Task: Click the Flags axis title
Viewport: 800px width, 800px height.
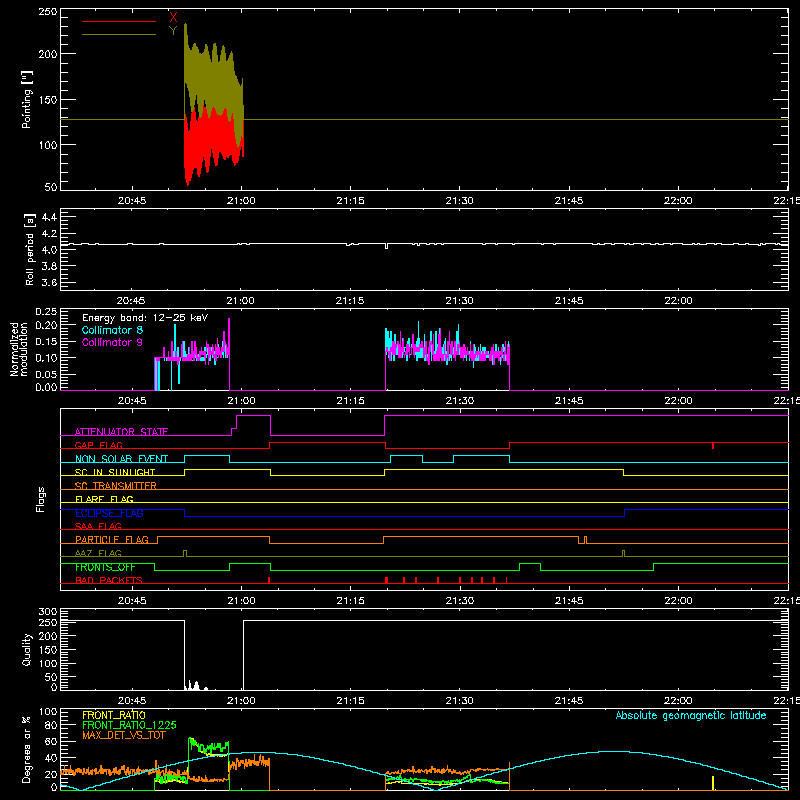Action: point(41,499)
